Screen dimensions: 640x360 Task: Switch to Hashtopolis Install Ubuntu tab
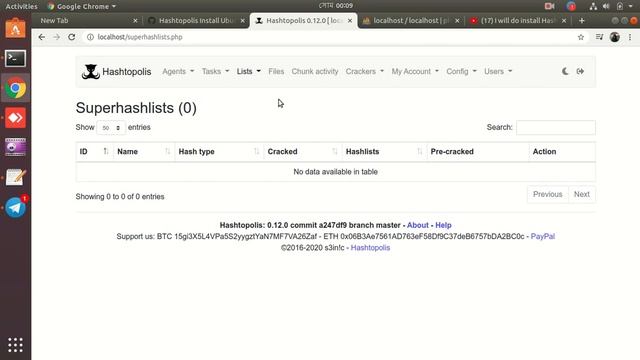pyautogui.click(x=196, y=20)
